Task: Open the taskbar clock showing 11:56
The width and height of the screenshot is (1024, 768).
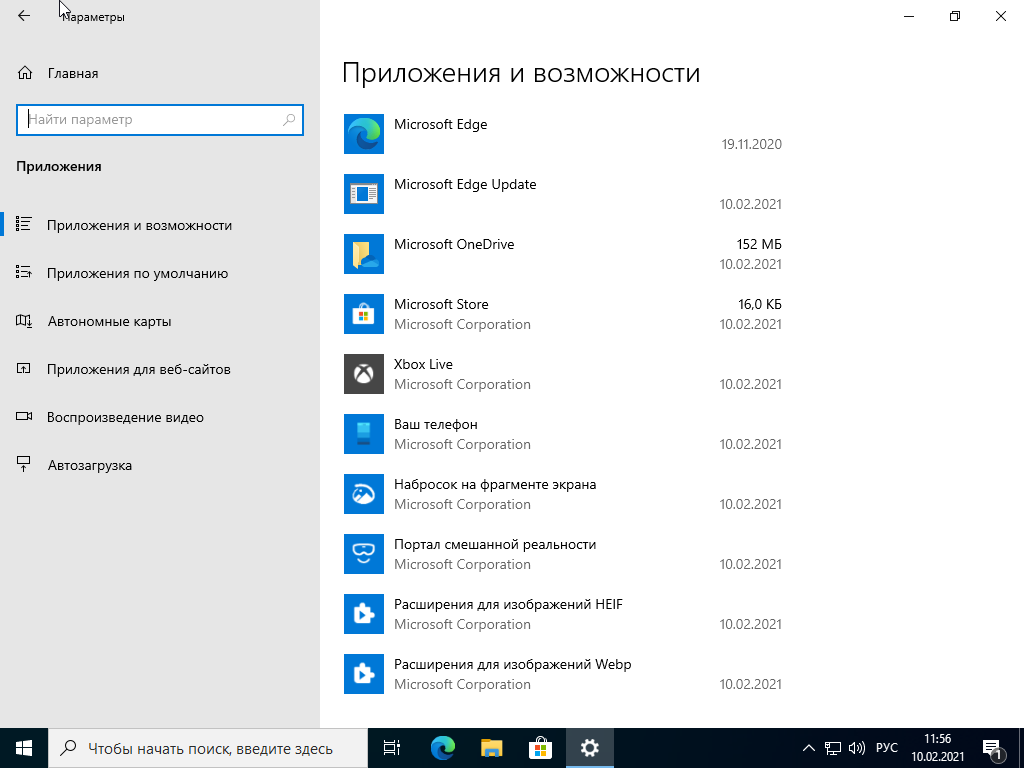Action: coord(938,748)
